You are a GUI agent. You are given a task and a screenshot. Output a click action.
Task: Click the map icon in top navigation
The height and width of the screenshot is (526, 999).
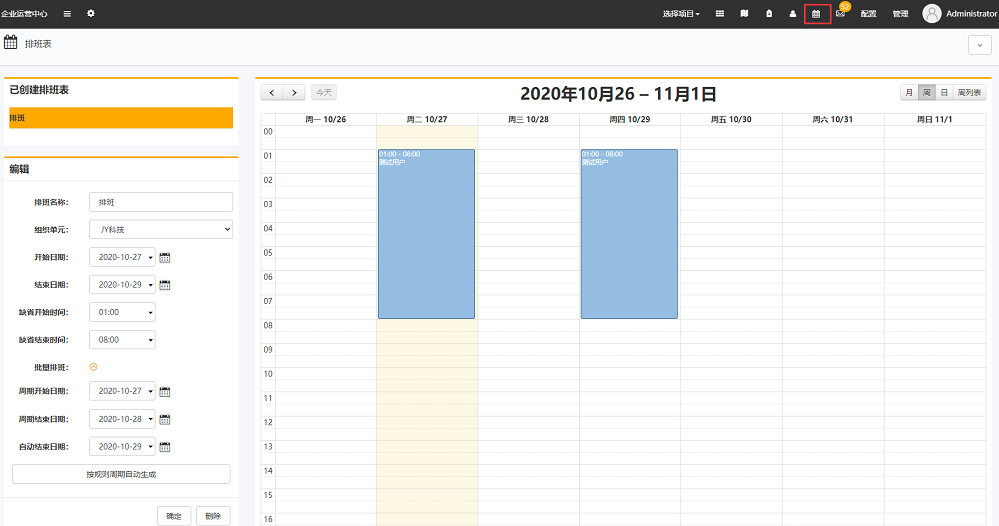744,14
